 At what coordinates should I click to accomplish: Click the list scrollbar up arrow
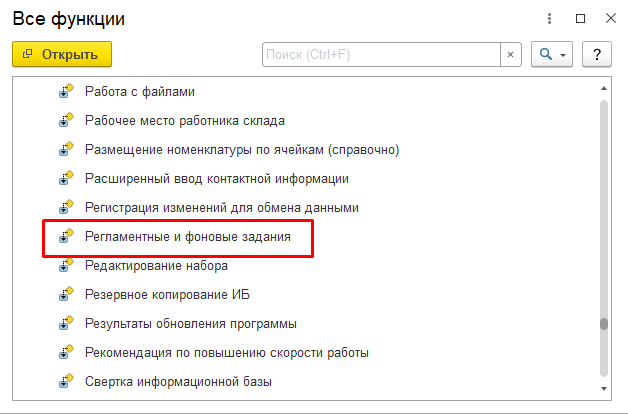604,88
